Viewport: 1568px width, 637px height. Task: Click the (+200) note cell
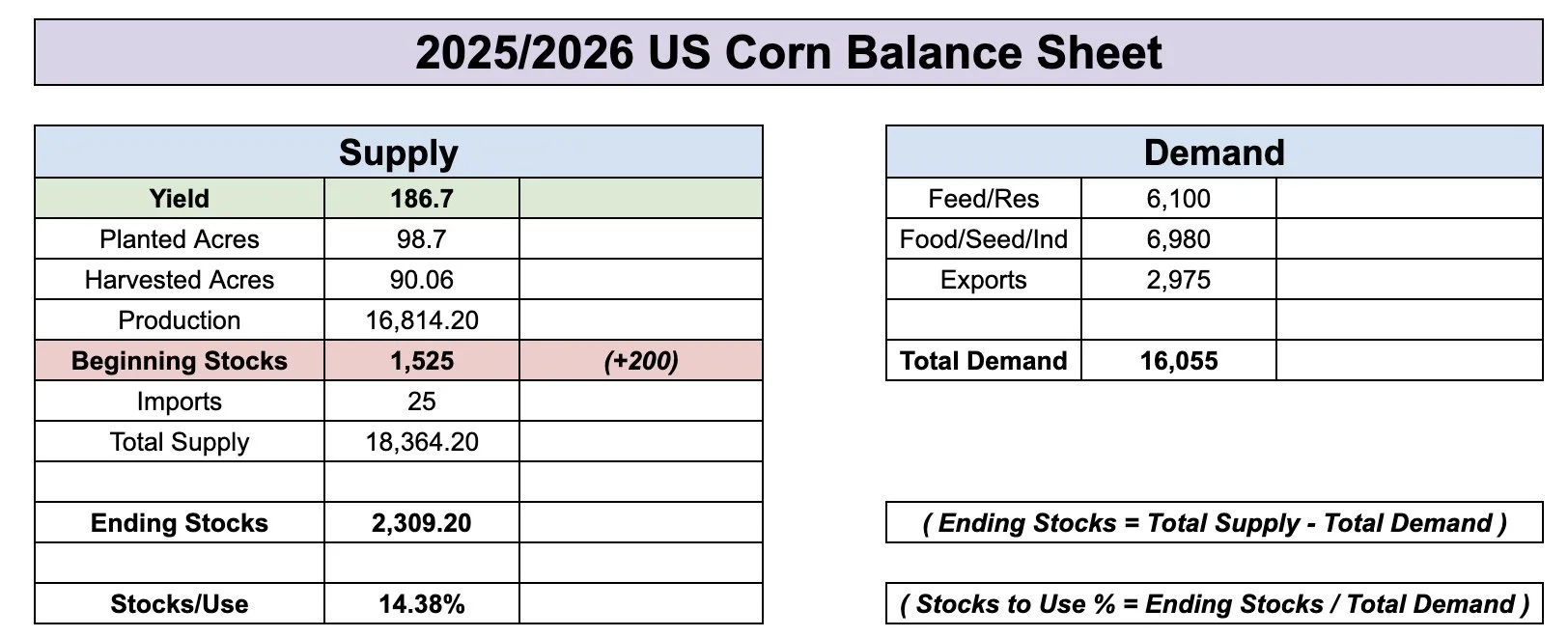click(641, 360)
